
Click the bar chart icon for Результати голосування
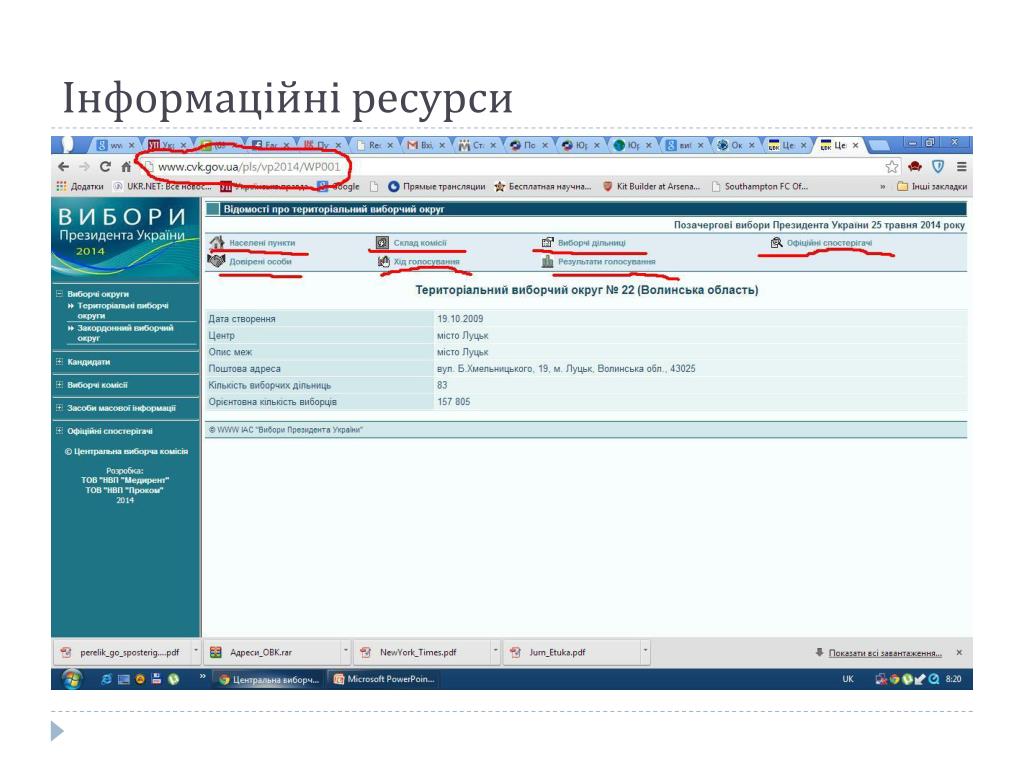coord(547,261)
